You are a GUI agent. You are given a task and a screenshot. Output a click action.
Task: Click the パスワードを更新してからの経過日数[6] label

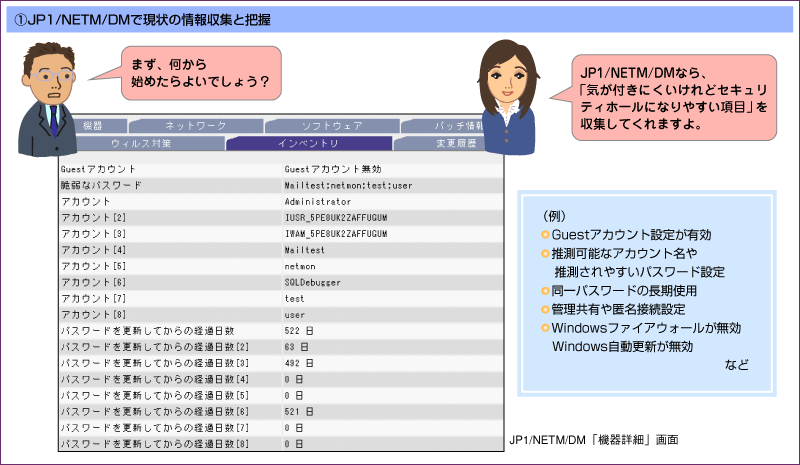point(155,411)
